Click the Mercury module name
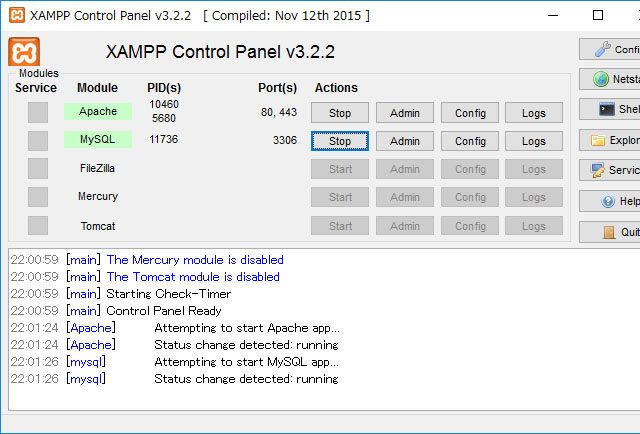 pyautogui.click(x=98, y=196)
